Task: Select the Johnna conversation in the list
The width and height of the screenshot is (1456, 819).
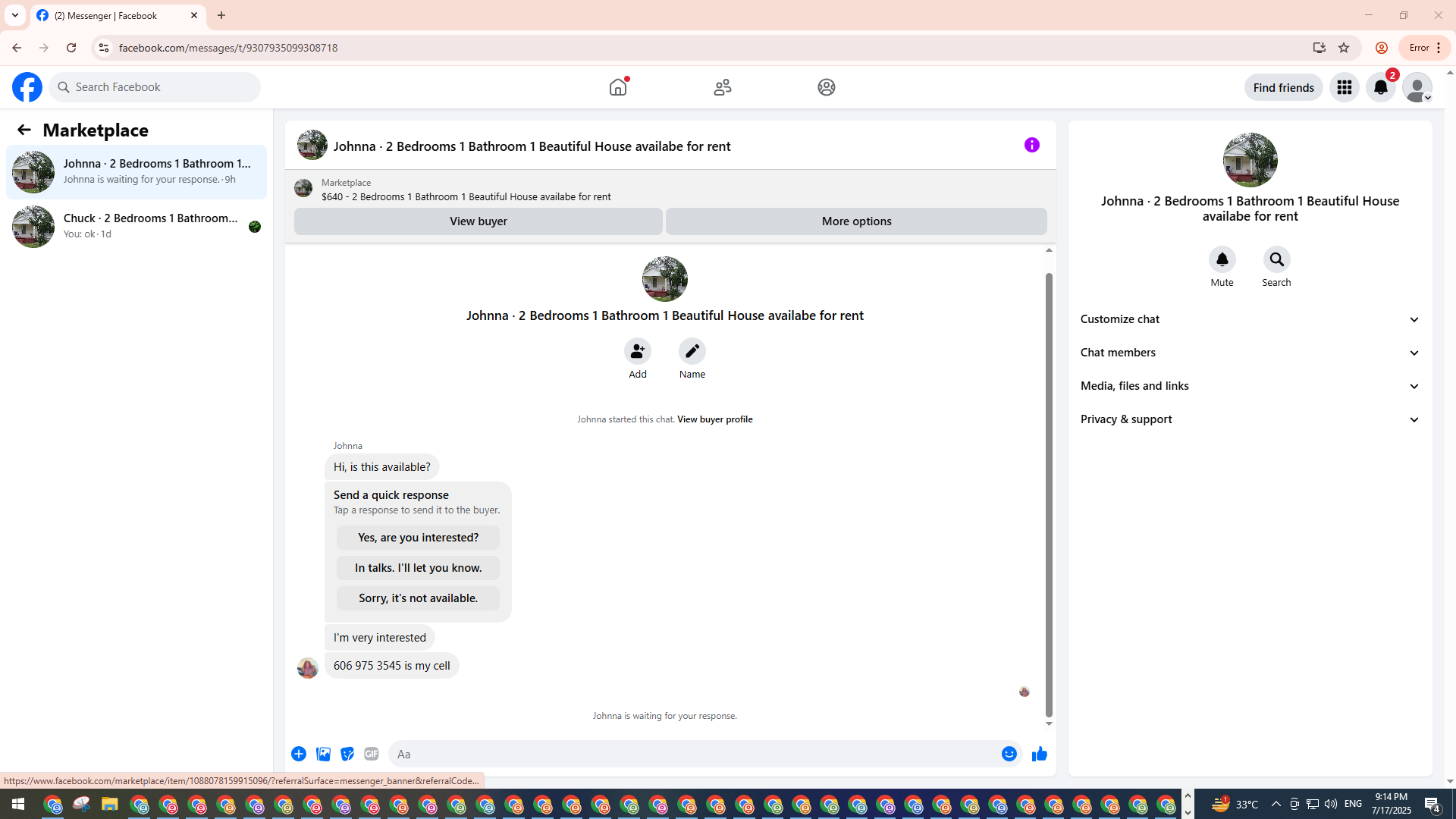Action: click(x=136, y=172)
